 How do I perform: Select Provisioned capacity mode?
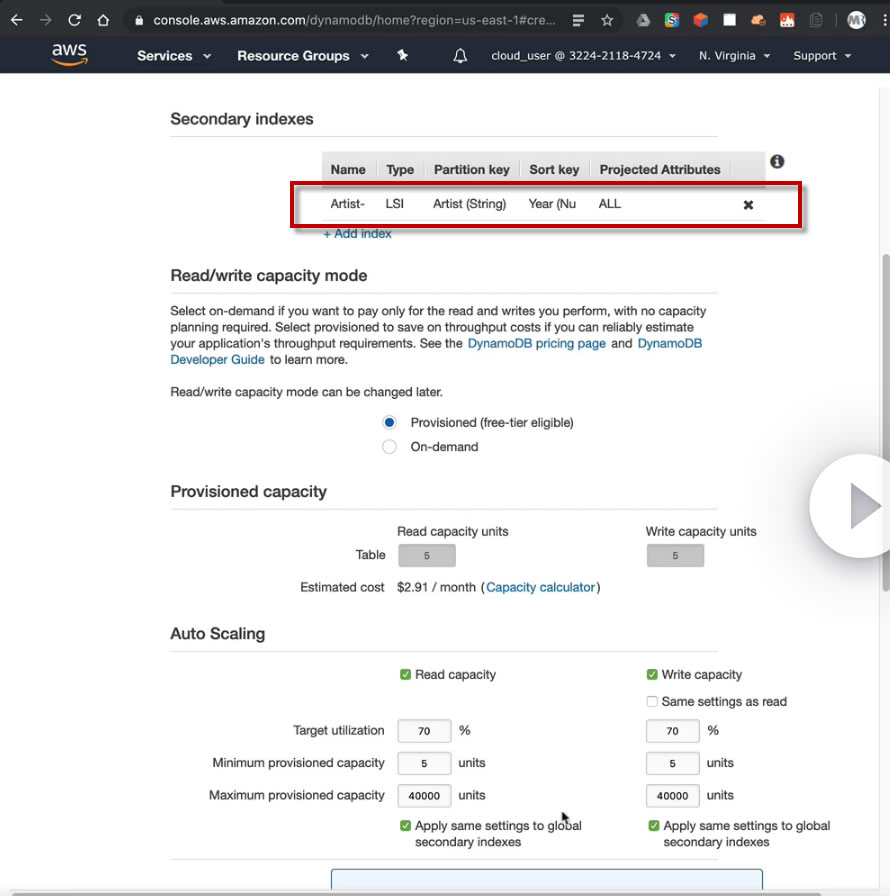click(x=389, y=422)
